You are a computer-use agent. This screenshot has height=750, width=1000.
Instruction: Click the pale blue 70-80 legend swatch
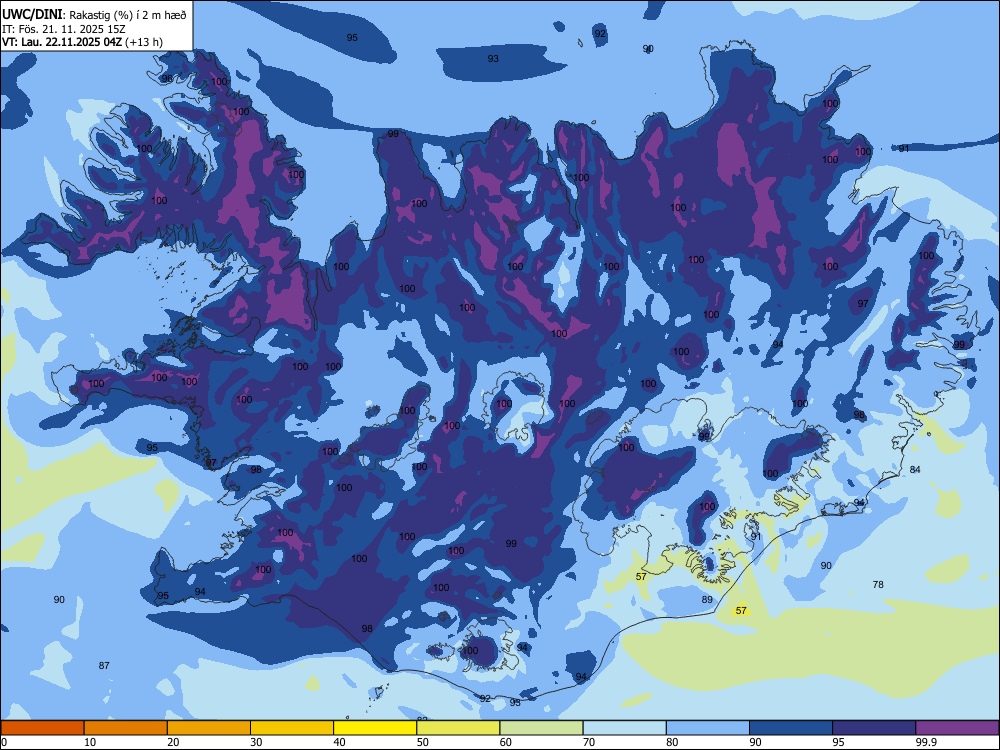[x=624, y=728]
